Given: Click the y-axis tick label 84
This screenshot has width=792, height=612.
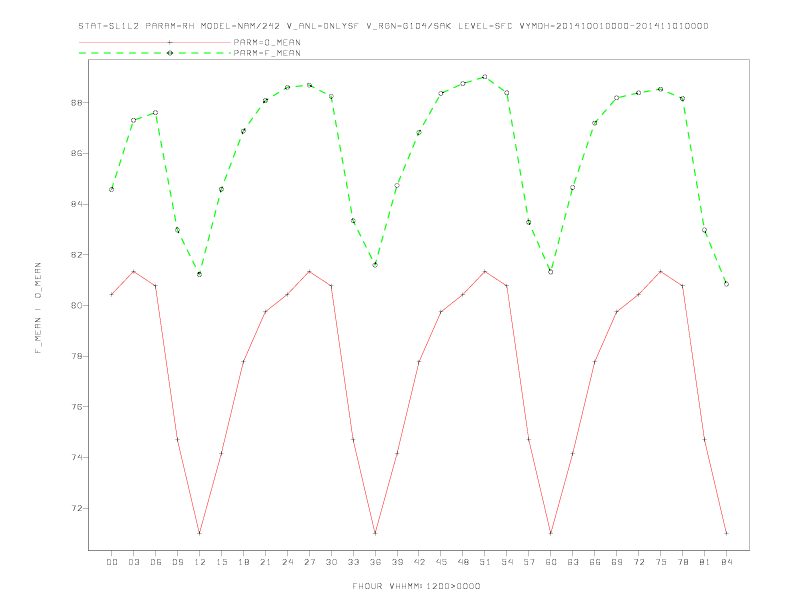Looking at the screenshot, I should coord(77,204).
